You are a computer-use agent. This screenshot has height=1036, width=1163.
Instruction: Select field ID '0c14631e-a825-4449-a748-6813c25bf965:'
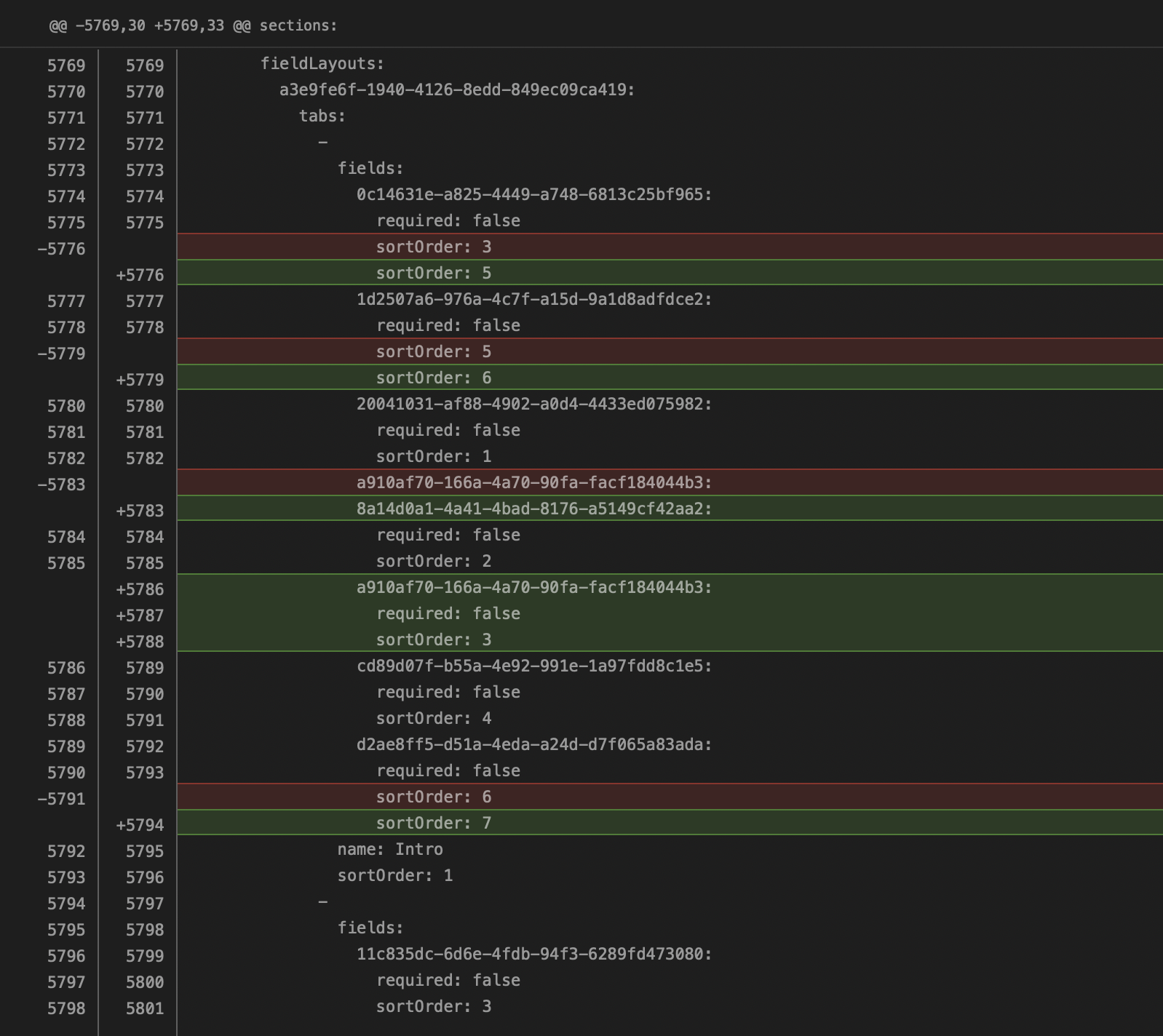tap(534, 195)
